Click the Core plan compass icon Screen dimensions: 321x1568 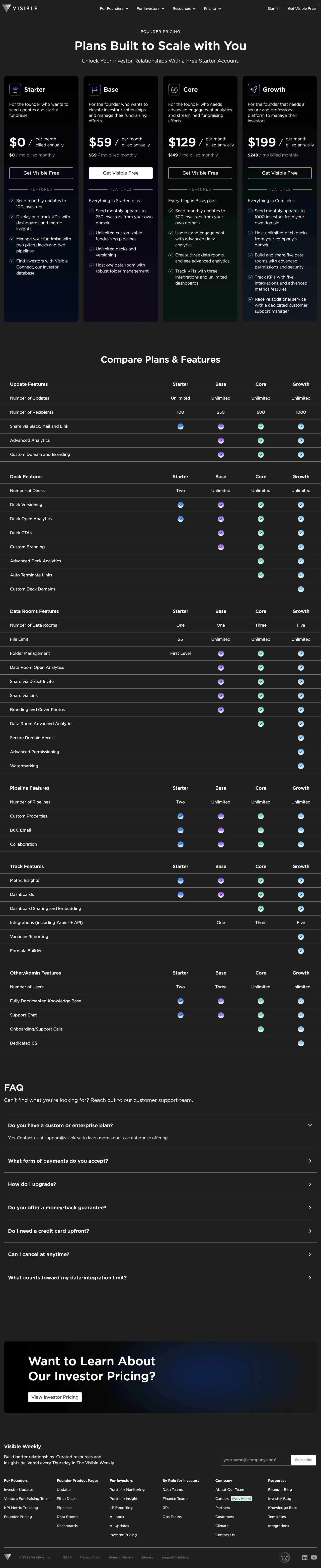(x=174, y=89)
